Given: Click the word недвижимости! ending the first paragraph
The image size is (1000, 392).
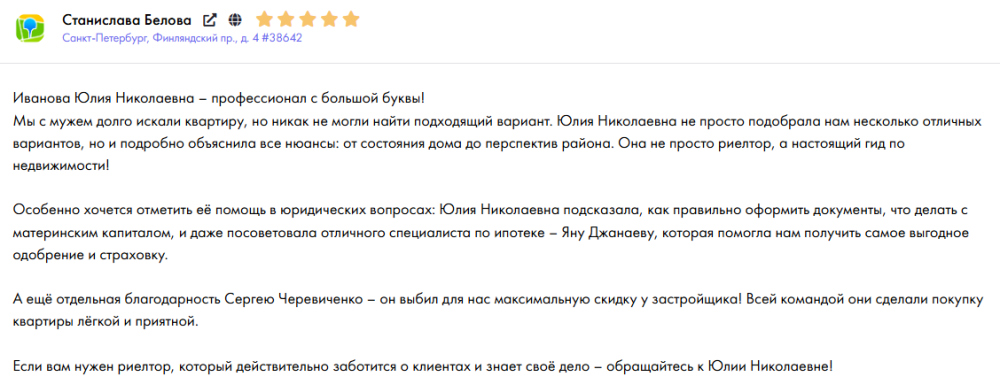Looking at the screenshot, I should point(61,166).
